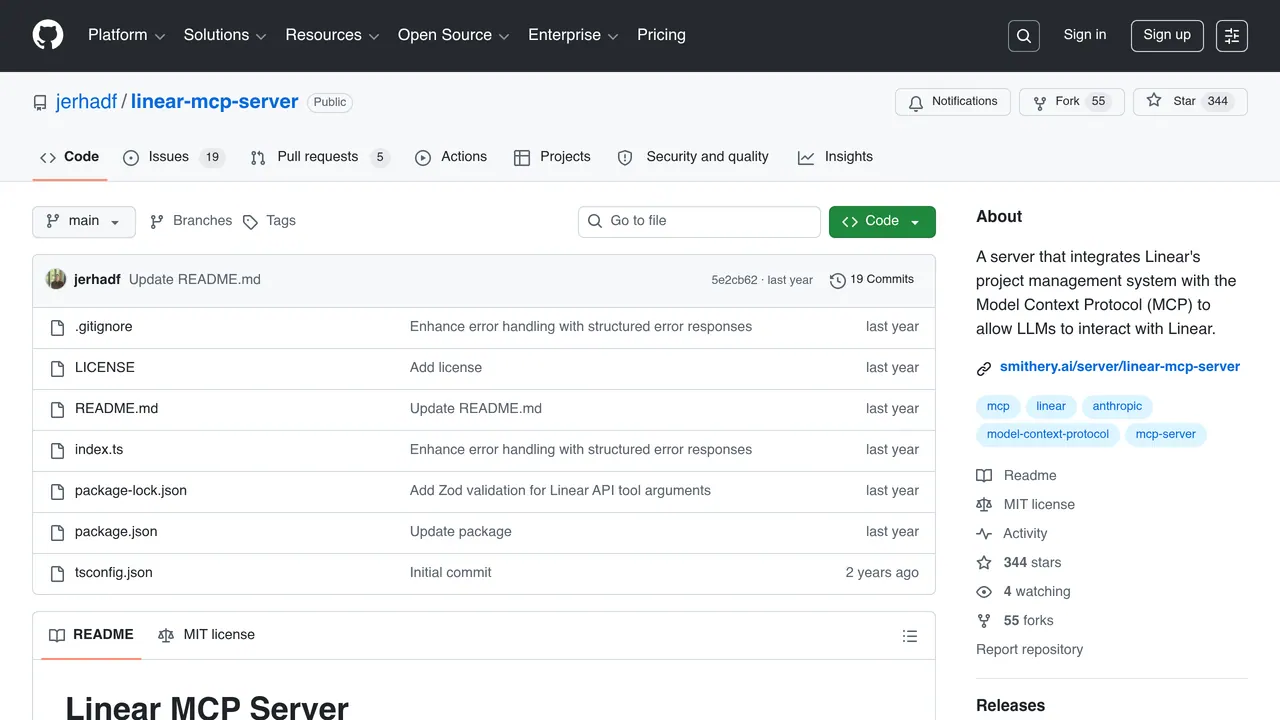This screenshot has width=1280, height=720.
Task: Open the main branch selector dropdown
Action: coord(84,221)
